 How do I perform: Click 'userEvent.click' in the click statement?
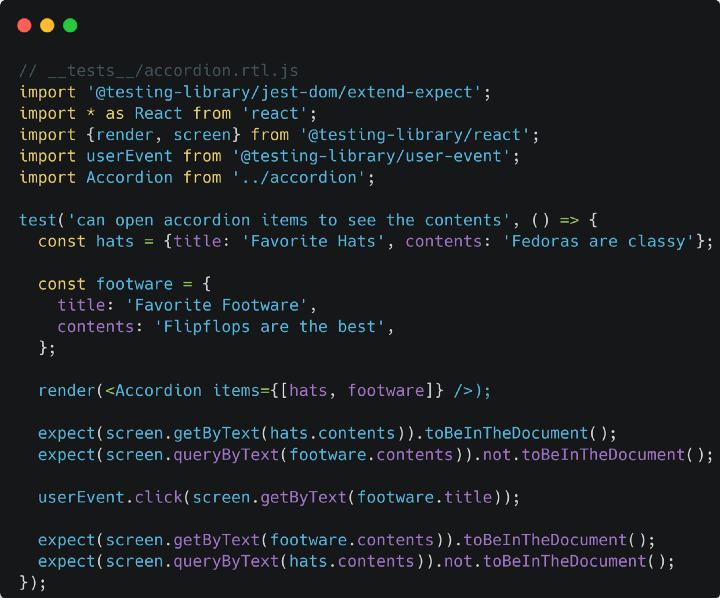[x=110, y=497]
